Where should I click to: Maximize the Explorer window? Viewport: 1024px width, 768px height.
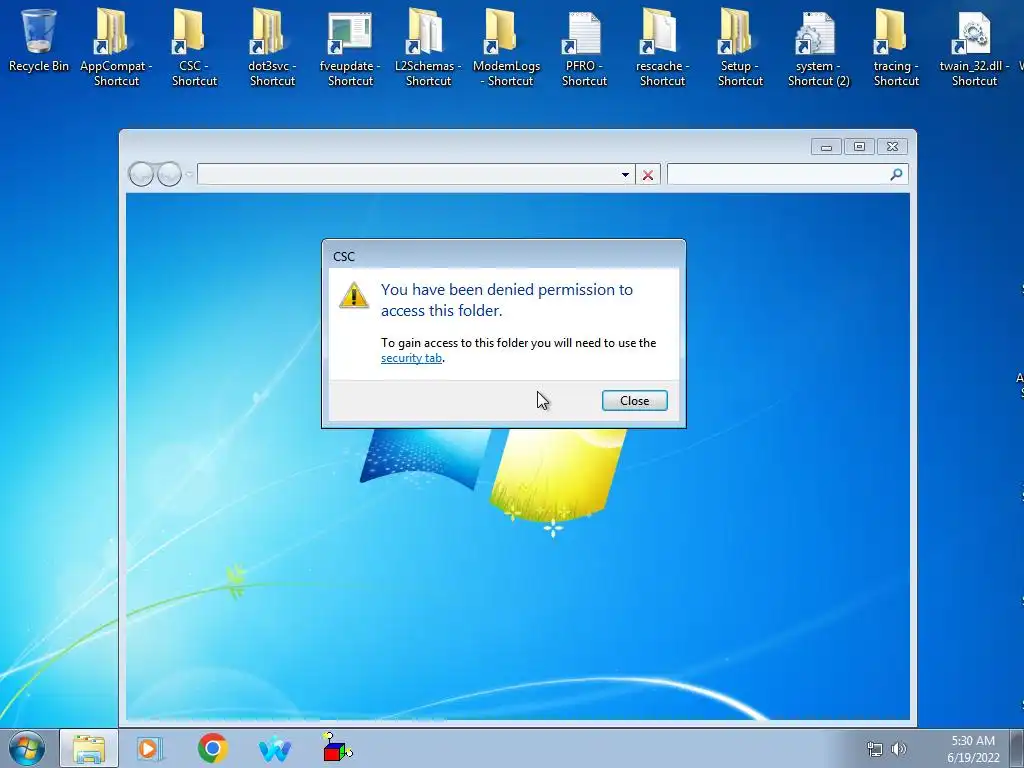[859, 147]
